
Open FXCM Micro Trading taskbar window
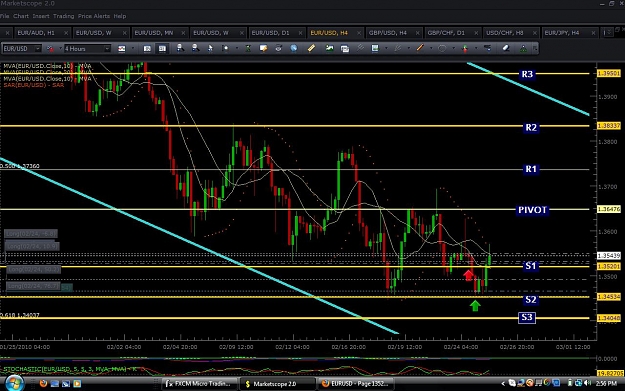coord(199,383)
